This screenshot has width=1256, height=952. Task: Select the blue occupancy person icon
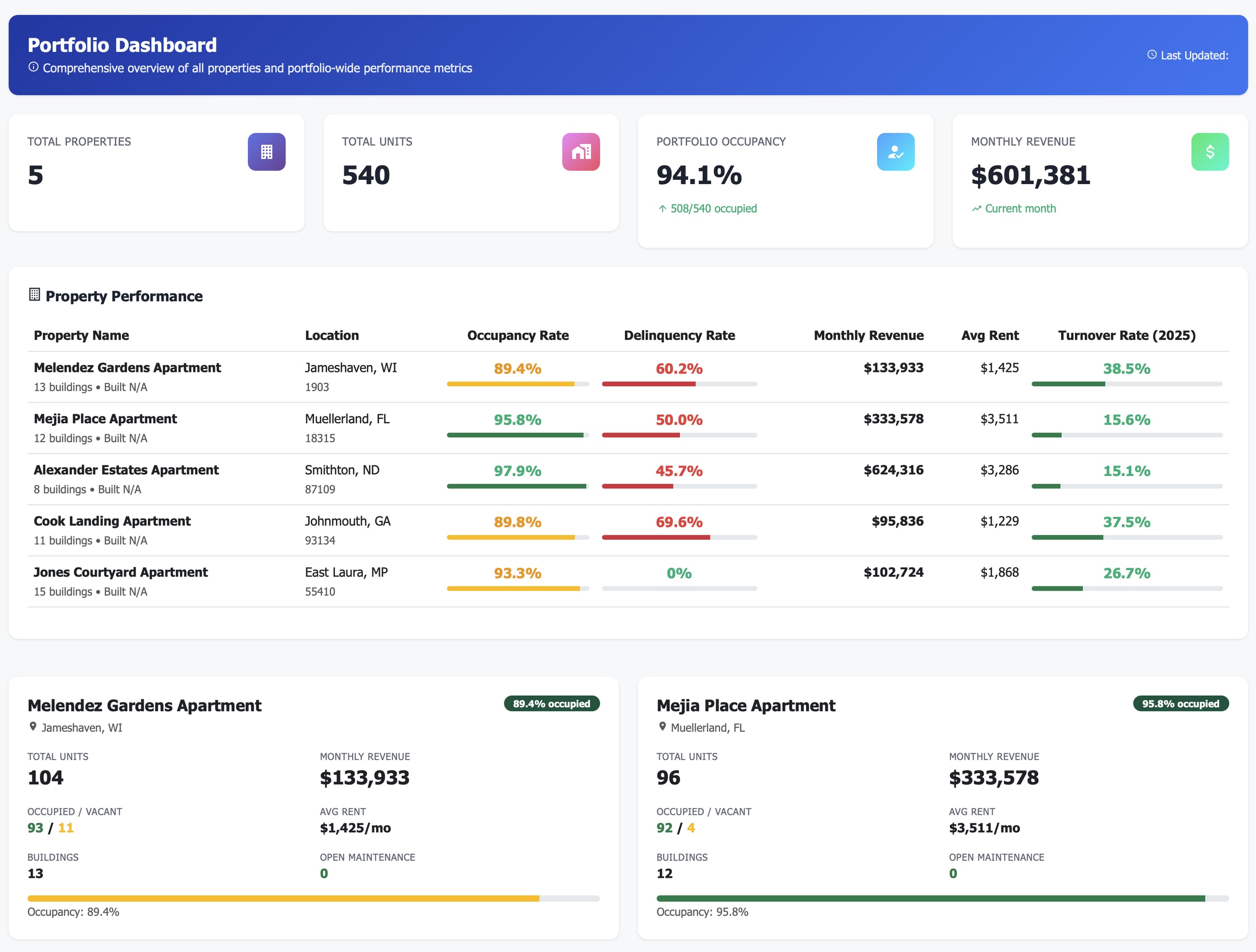click(895, 152)
